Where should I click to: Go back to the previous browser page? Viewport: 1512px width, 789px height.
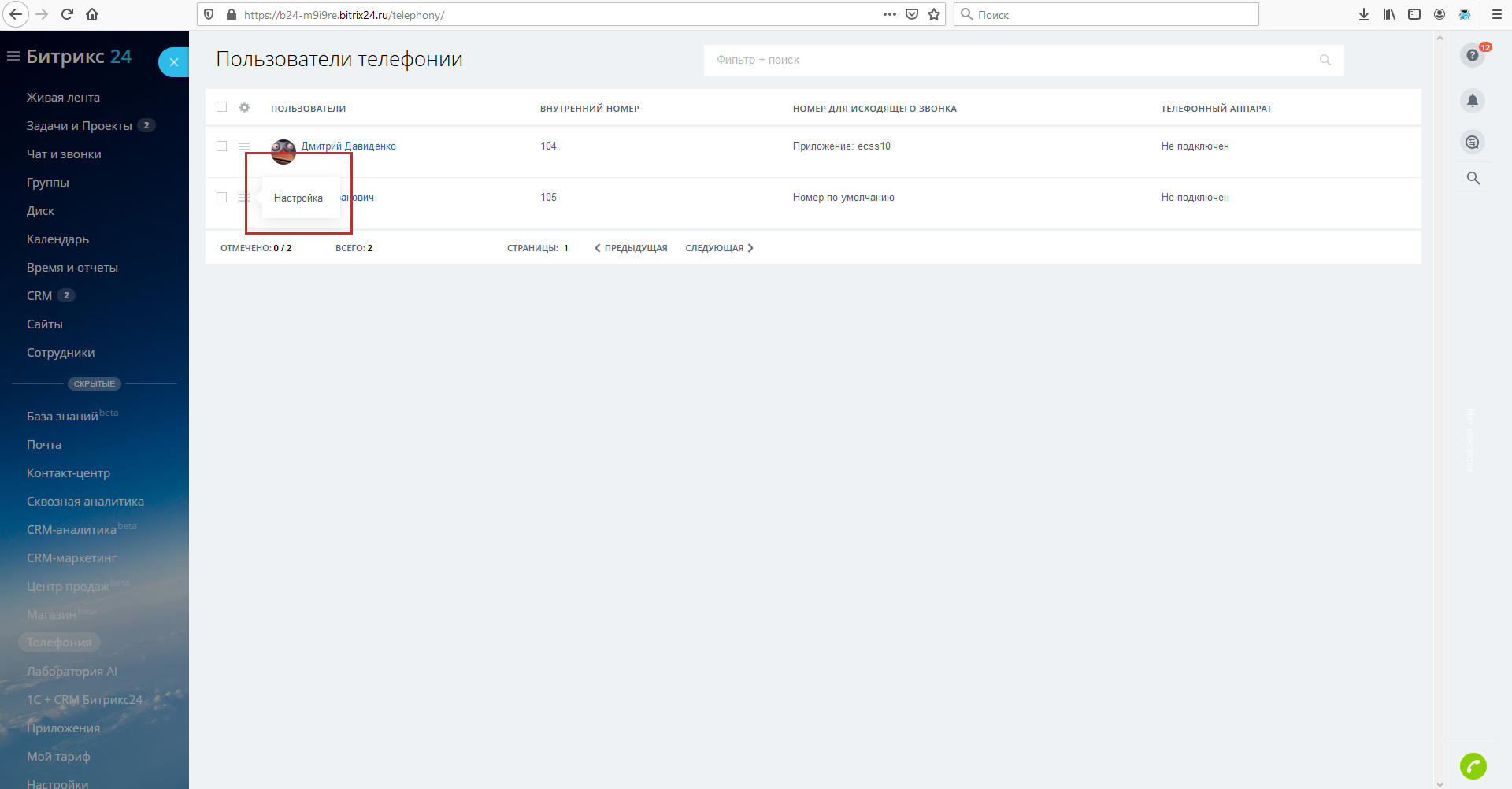point(16,14)
